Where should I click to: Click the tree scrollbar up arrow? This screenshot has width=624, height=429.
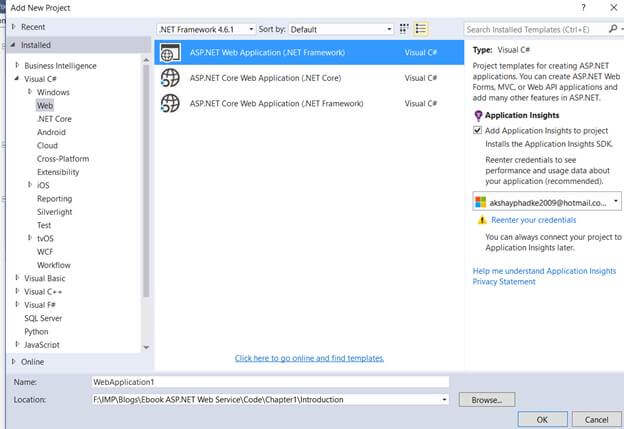click(x=146, y=60)
